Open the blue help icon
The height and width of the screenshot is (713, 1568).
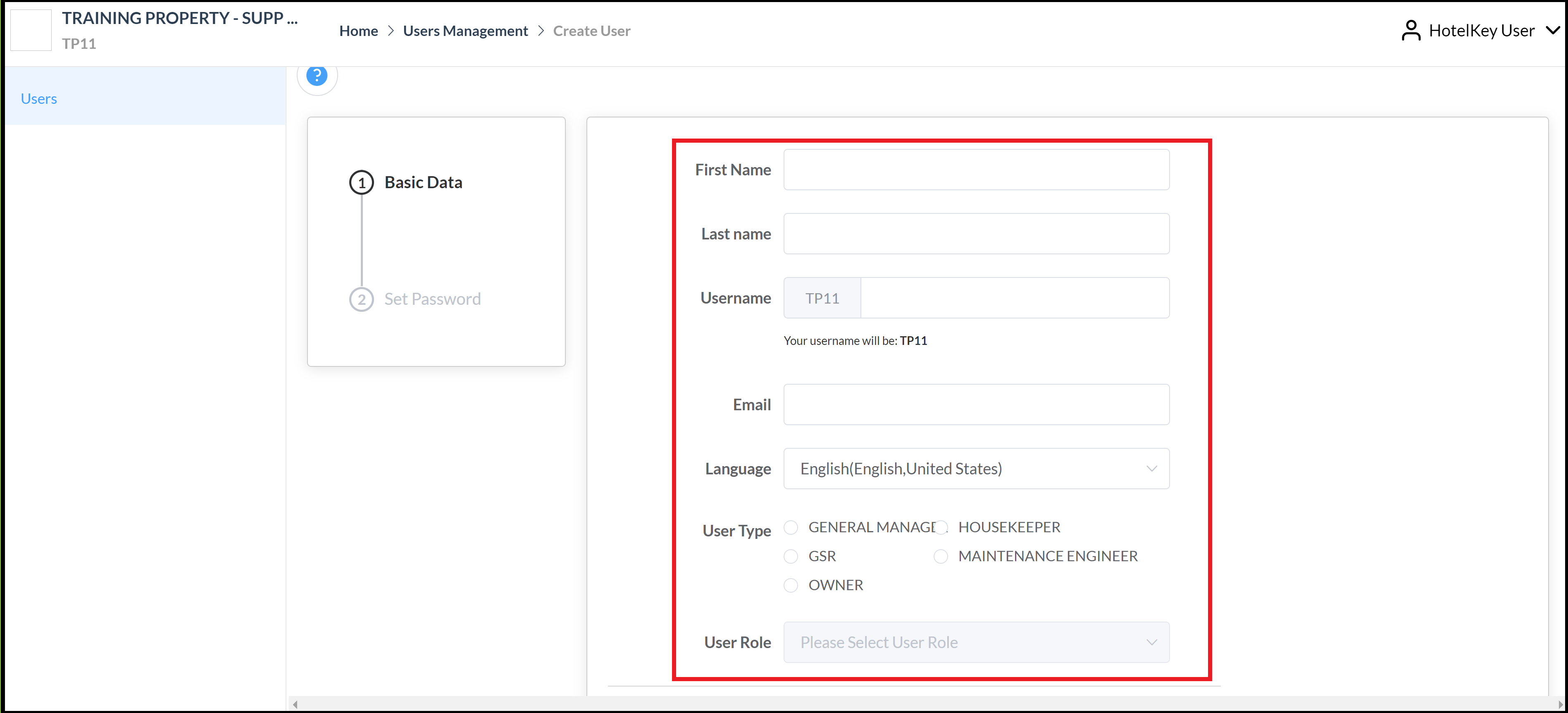point(317,76)
